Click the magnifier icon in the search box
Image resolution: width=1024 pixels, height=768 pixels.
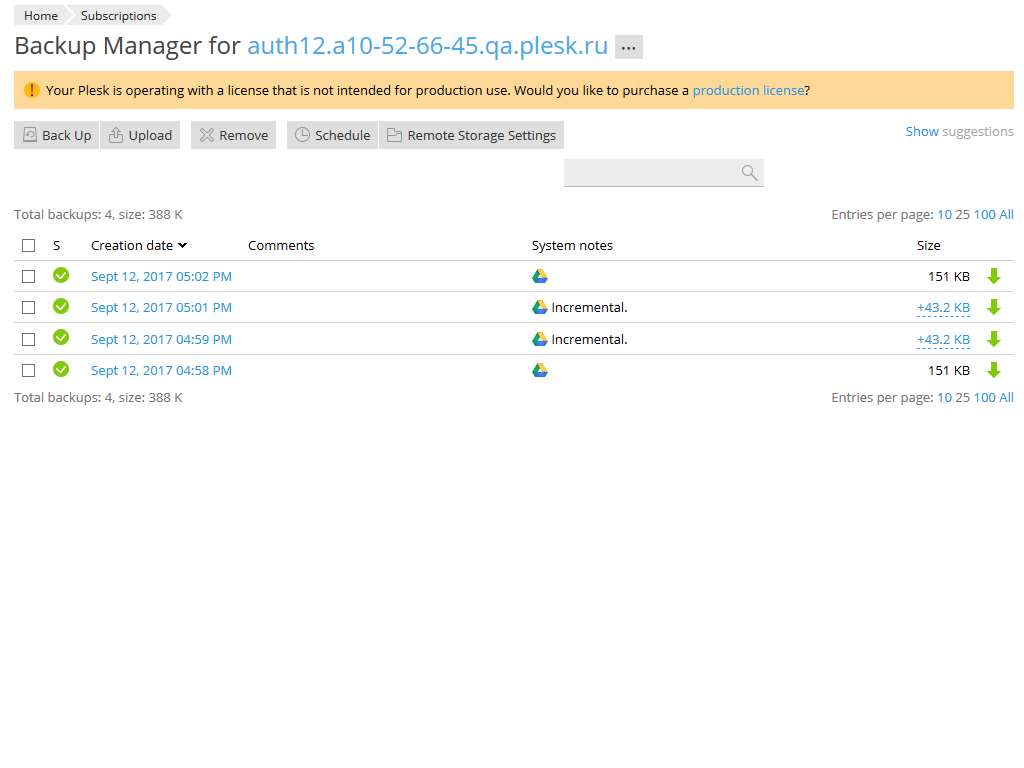point(748,172)
